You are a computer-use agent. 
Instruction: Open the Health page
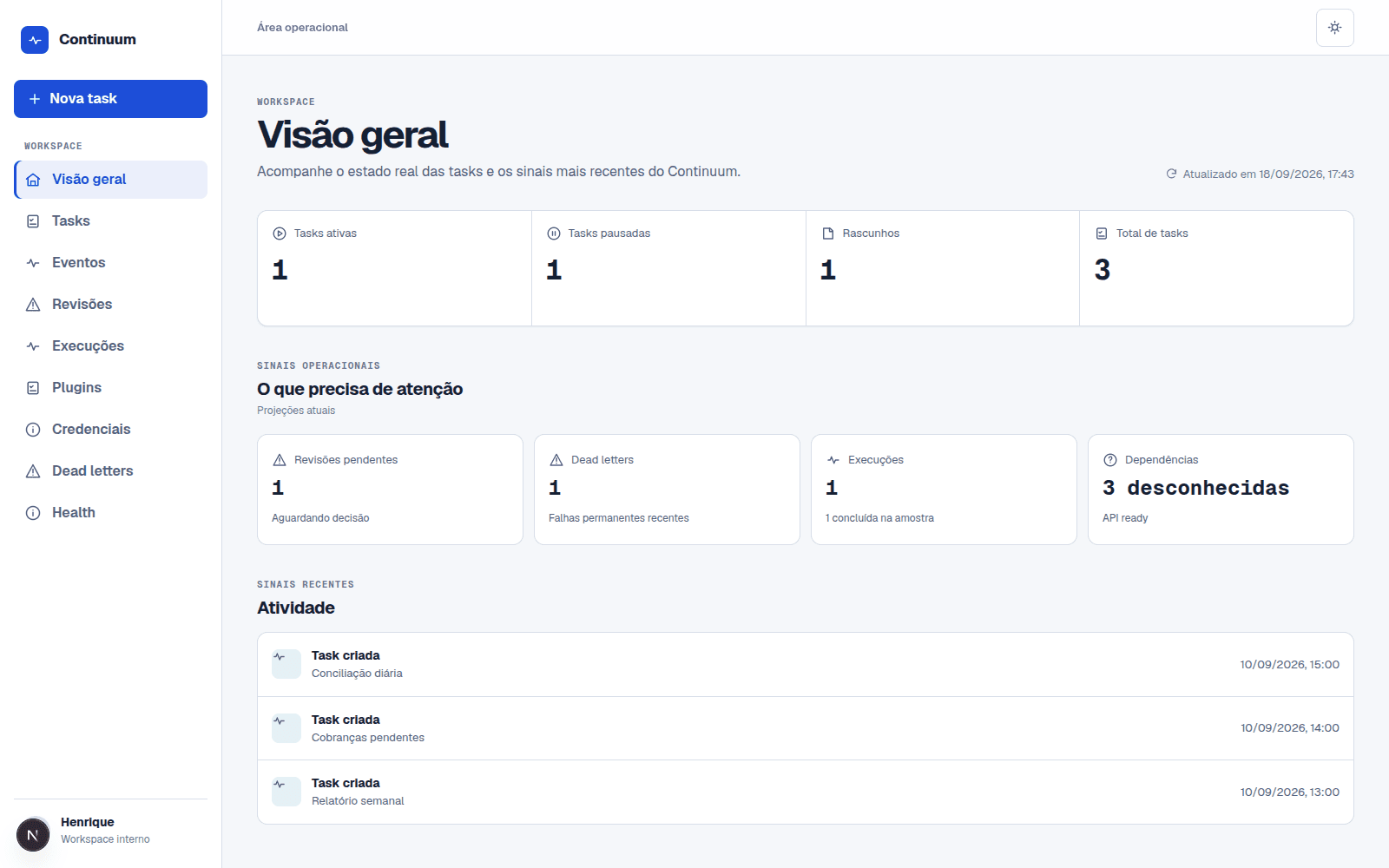click(110, 513)
